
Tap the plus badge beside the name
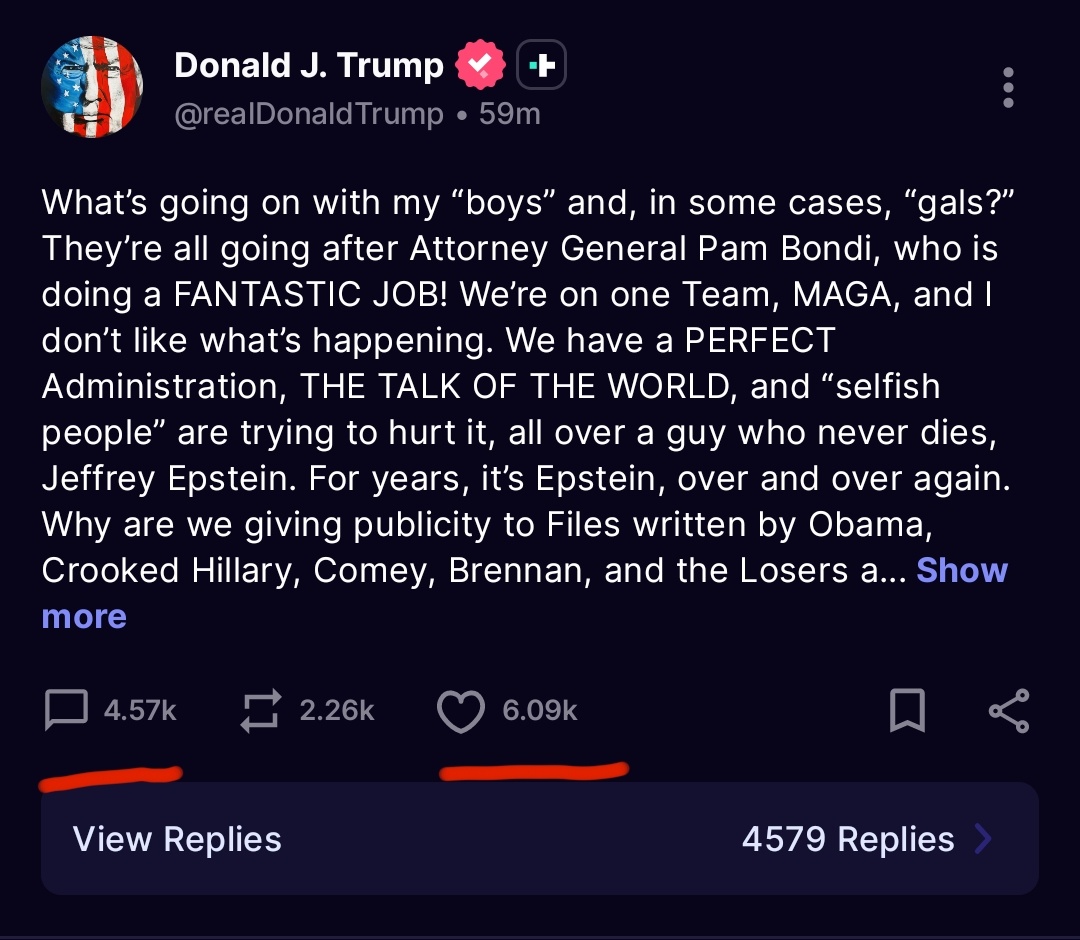pos(541,65)
